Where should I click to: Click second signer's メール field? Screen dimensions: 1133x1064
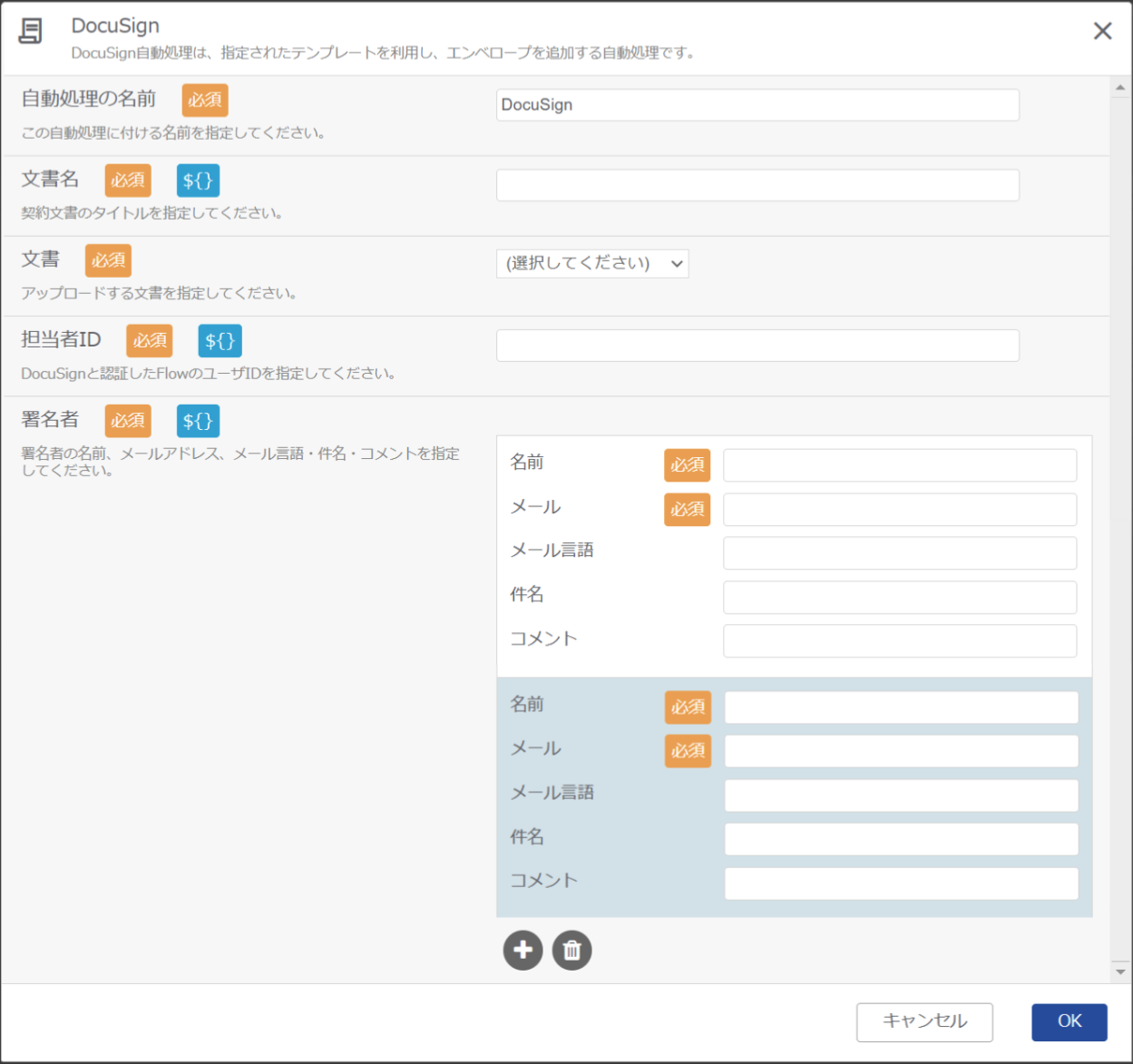coord(901,751)
